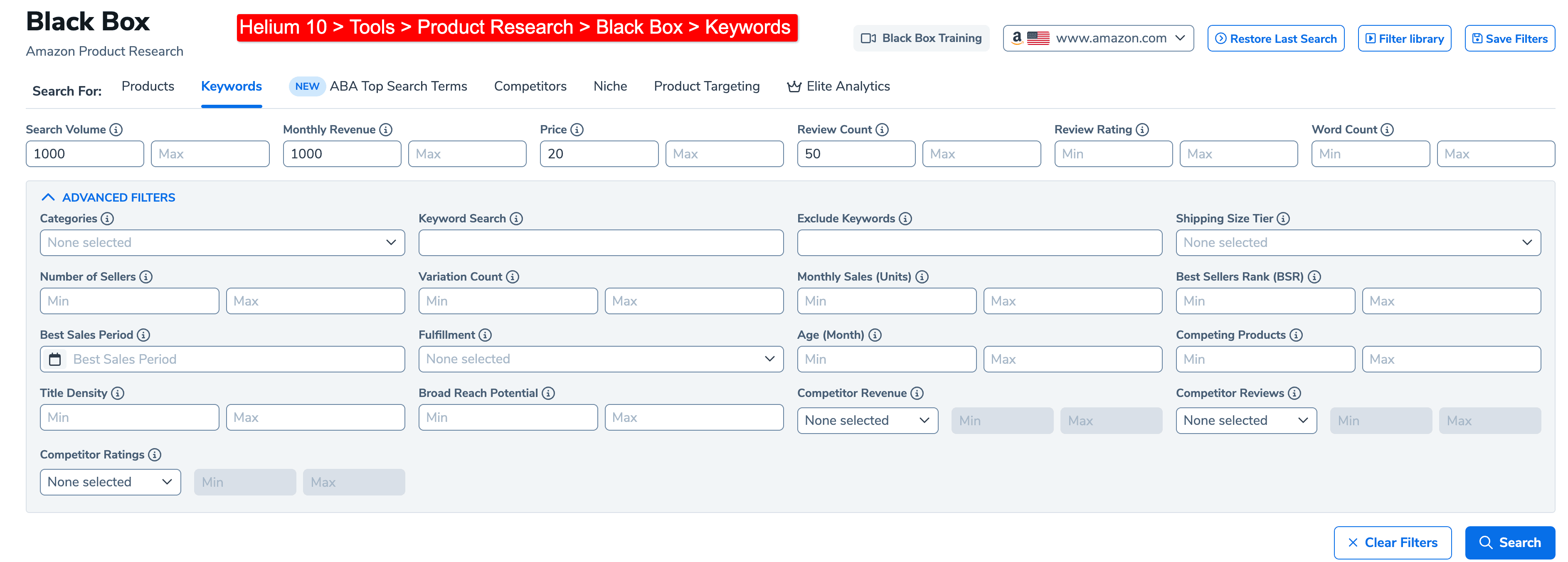Viewport: 1568px width, 562px height.
Task: Click the blue Search button
Action: 1509,542
